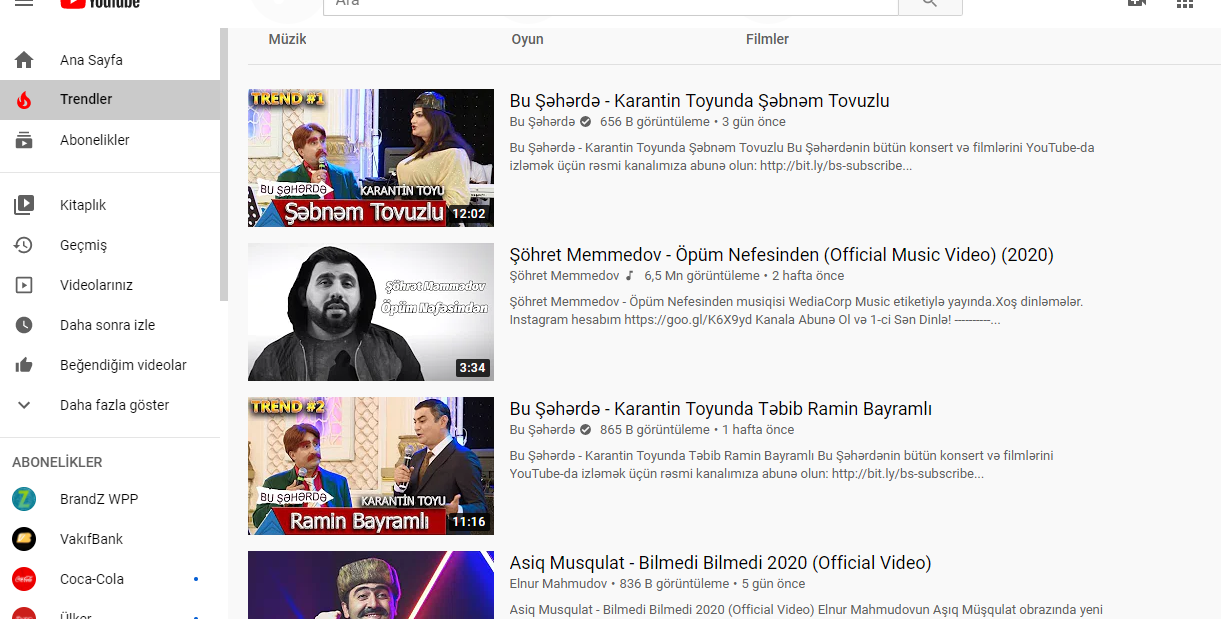Open the Kitaplık library icon

pyautogui.click(x=24, y=205)
